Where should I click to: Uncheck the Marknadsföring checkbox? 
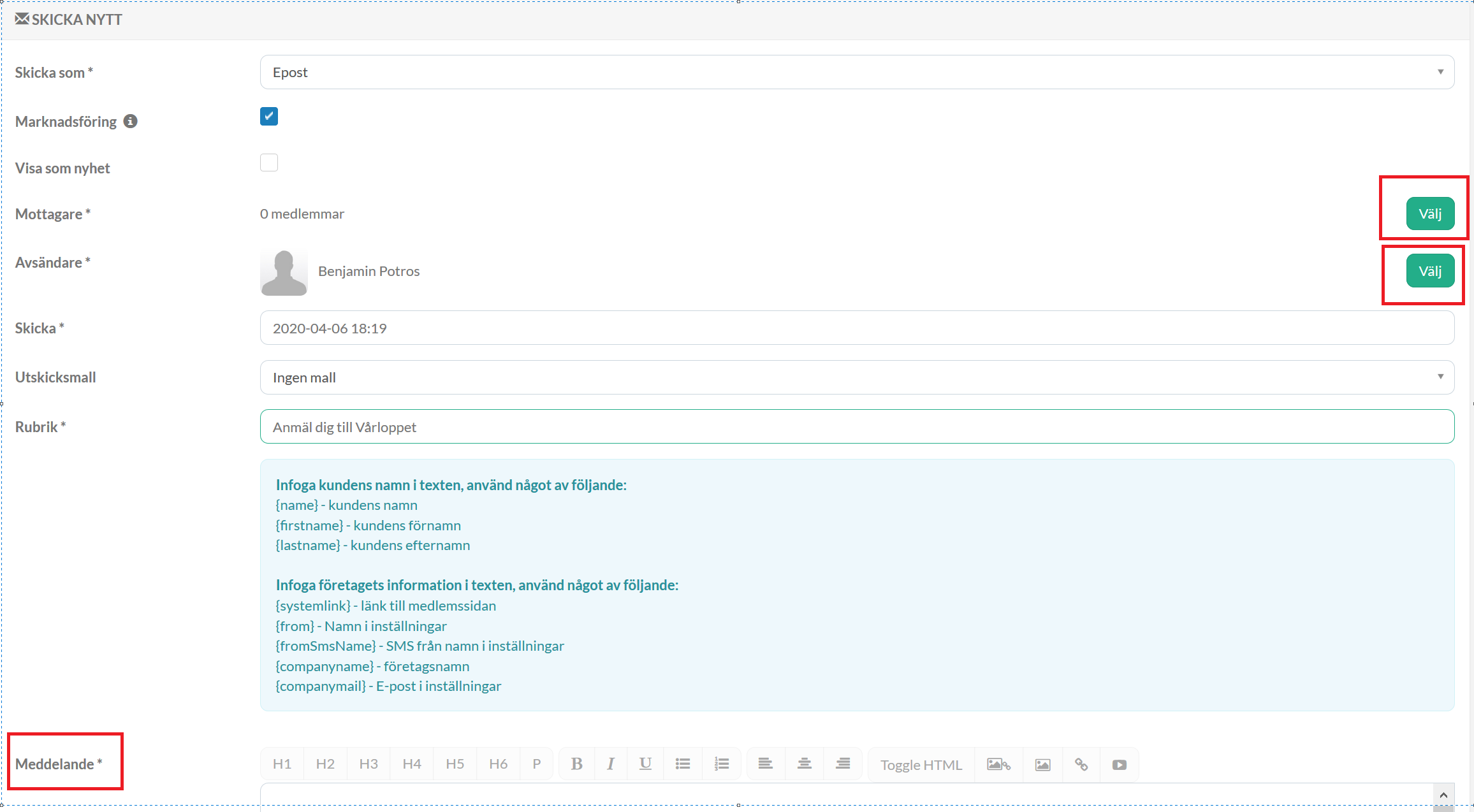click(269, 117)
